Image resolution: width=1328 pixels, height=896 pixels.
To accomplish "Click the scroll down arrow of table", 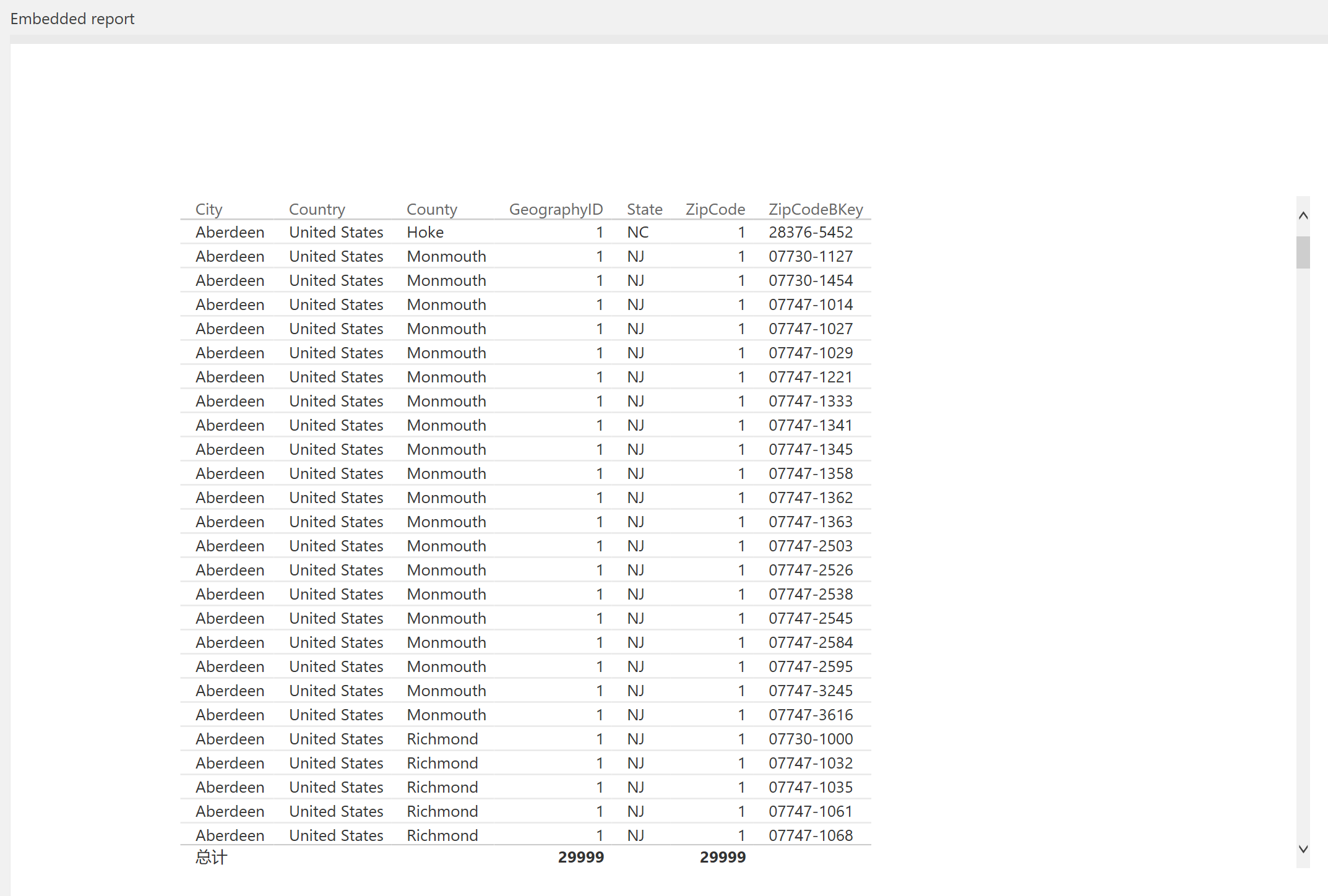I will 1303,849.
